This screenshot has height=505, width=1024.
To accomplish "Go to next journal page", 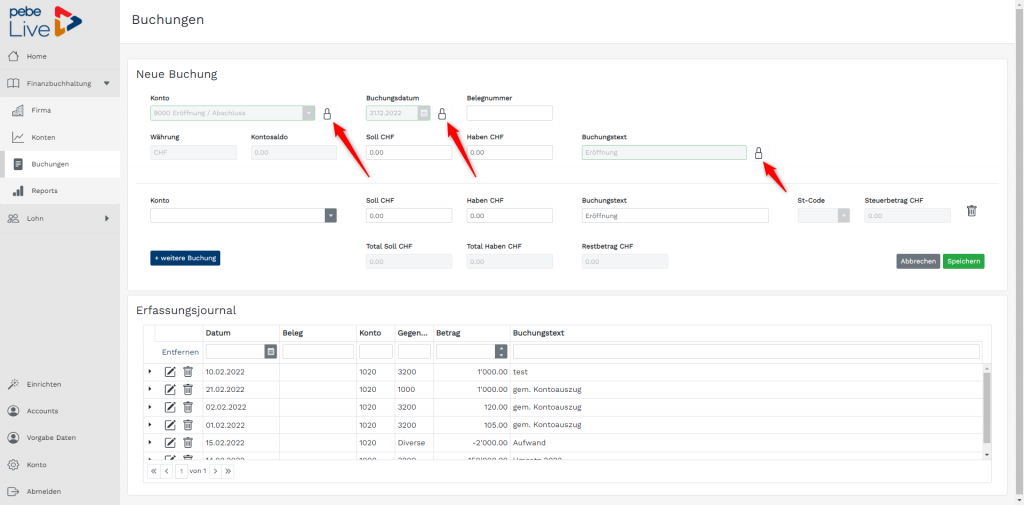I will point(216,470).
